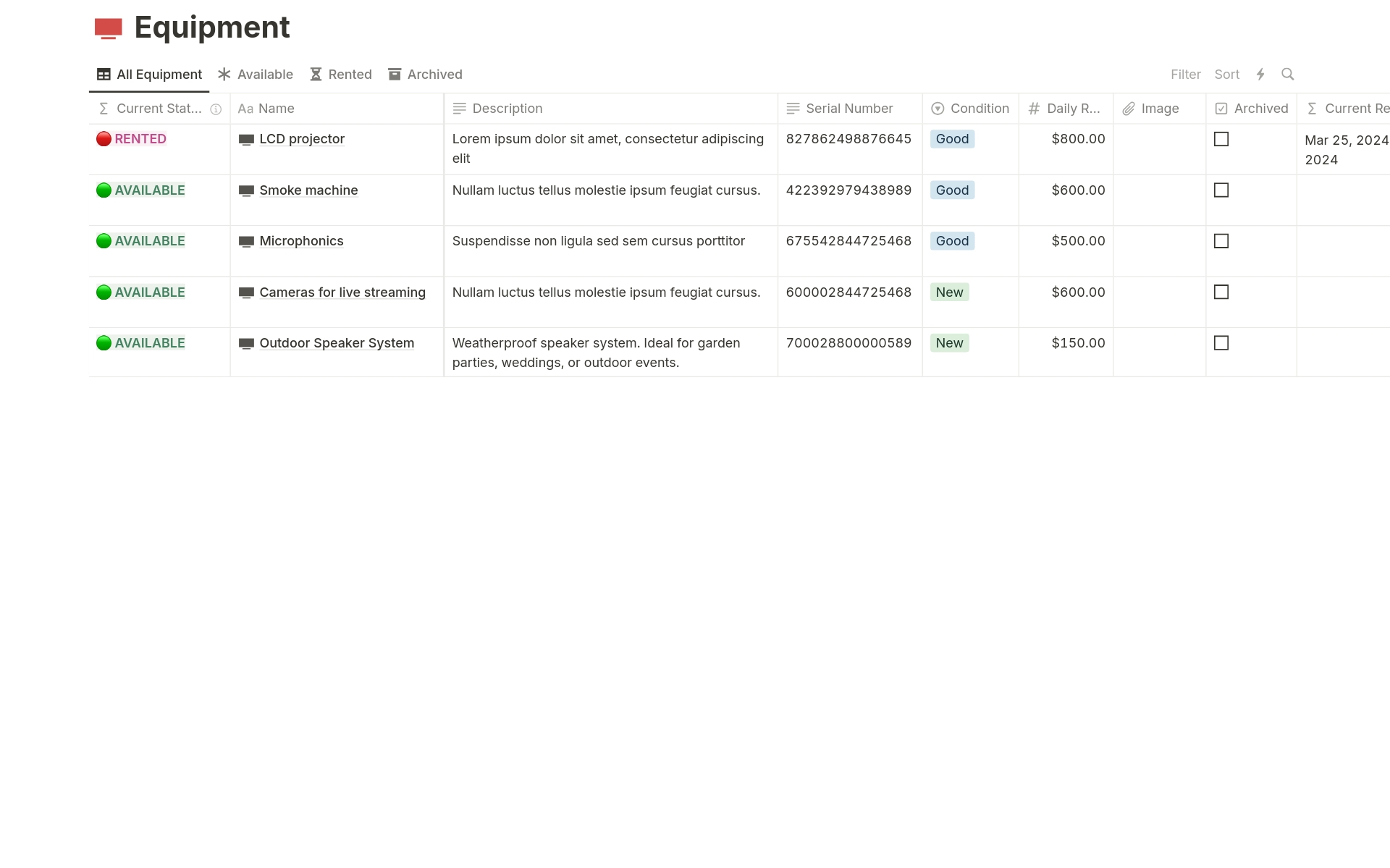The height and width of the screenshot is (868, 1390).
Task: Enable the Archived checkbox for Smoke machine
Action: point(1221,190)
